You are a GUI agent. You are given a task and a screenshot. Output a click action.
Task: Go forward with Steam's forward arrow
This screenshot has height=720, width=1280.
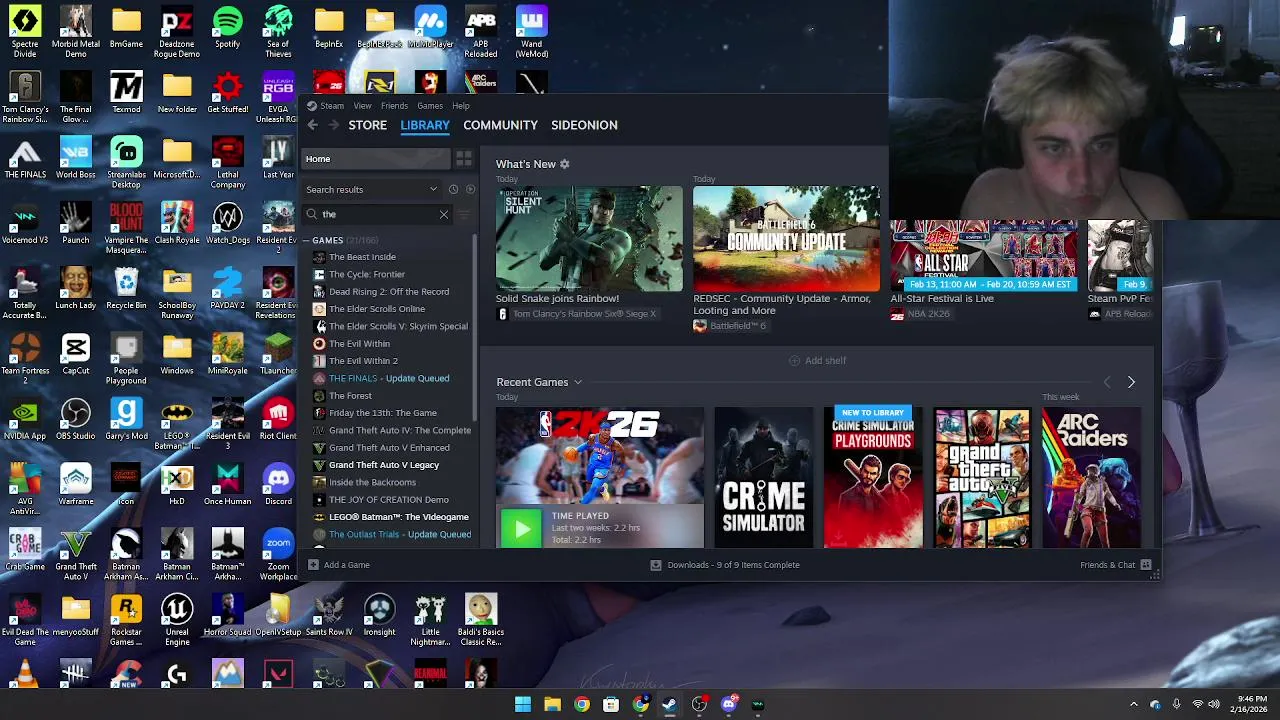pos(334,125)
